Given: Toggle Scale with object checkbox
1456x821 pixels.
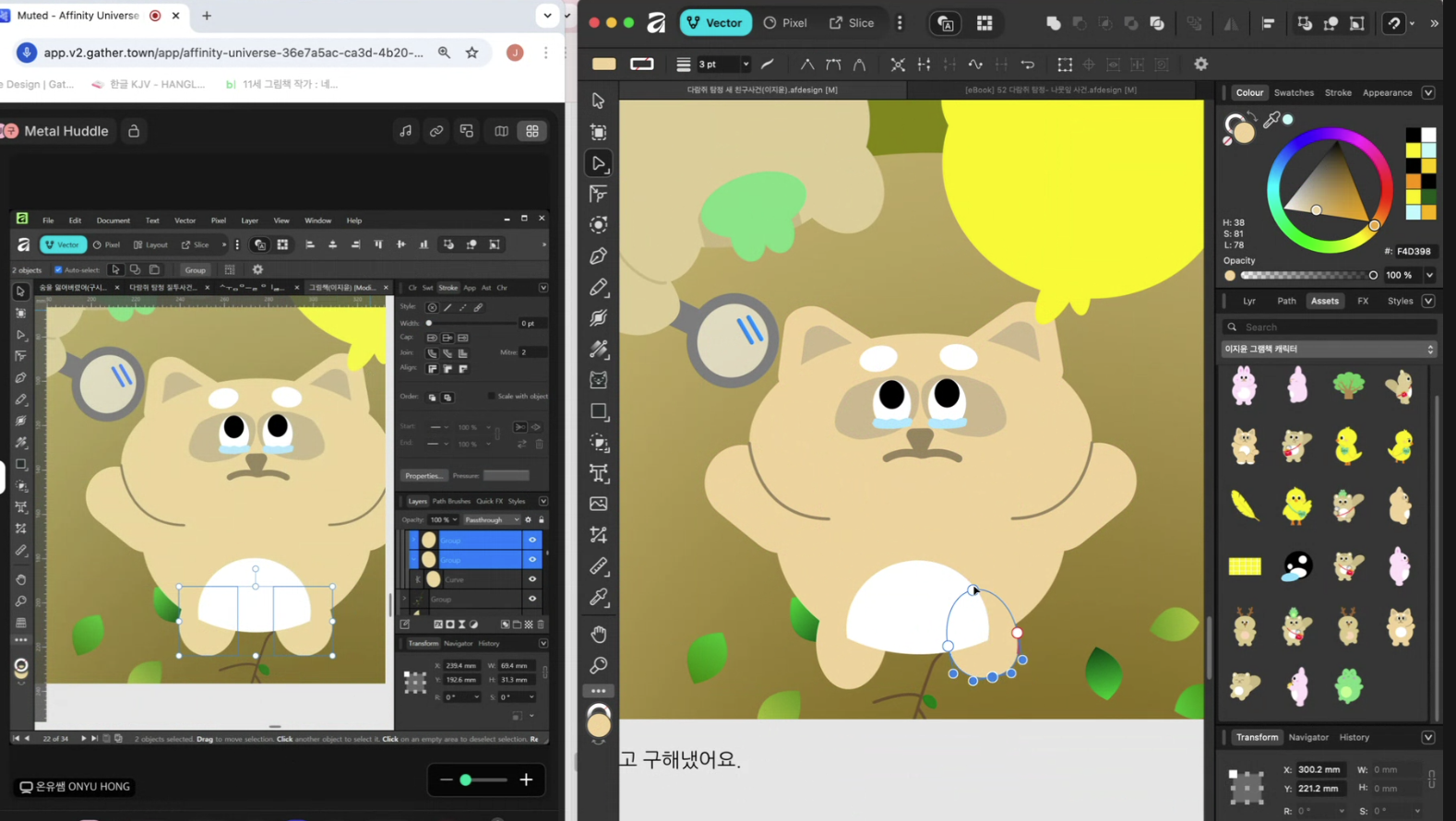Looking at the screenshot, I should (x=491, y=397).
